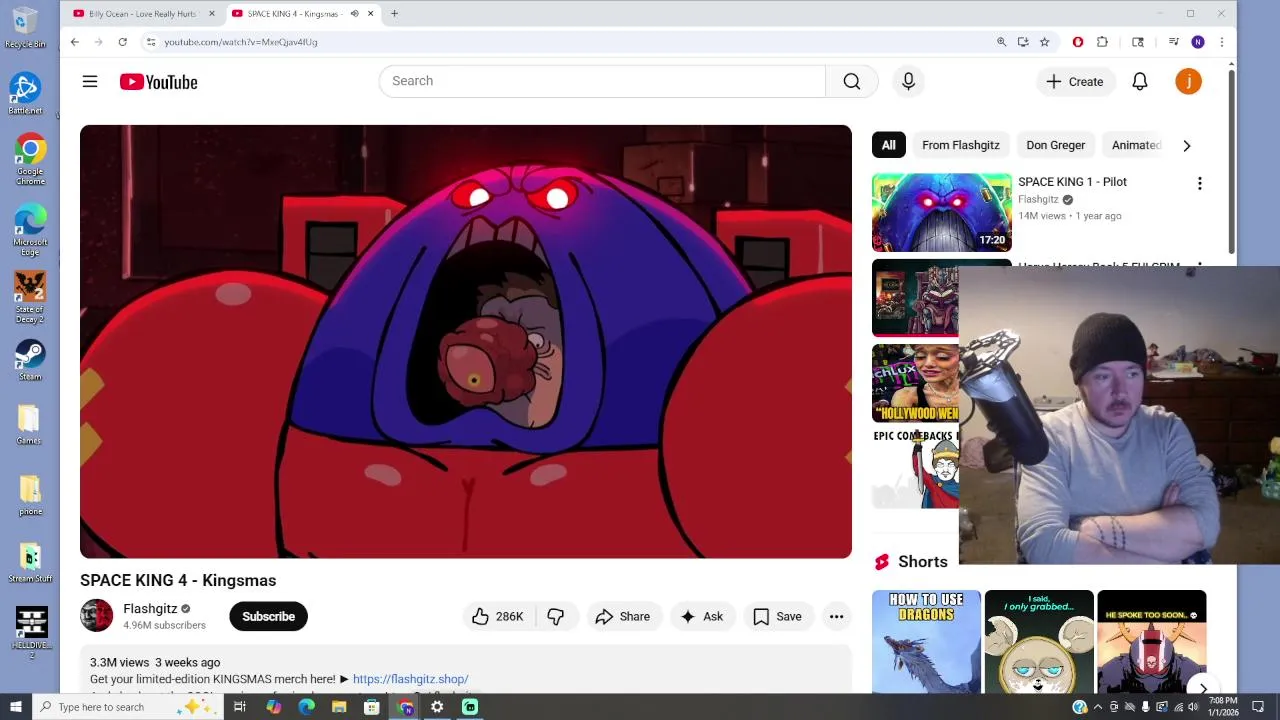Show hidden icons in the system tray
The width and height of the screenshot is (1280, 720).
click(x=1098, y=707)
